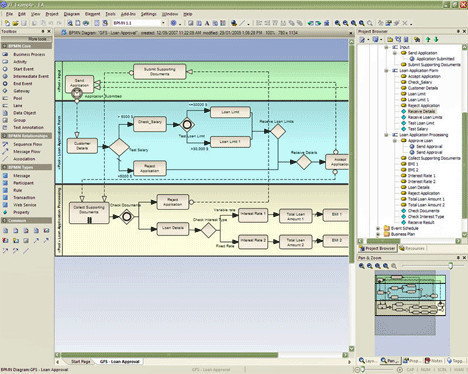Click the first zoom icon in Pan & Zoom
Viewport: 468px width, 374px height.
362,266
